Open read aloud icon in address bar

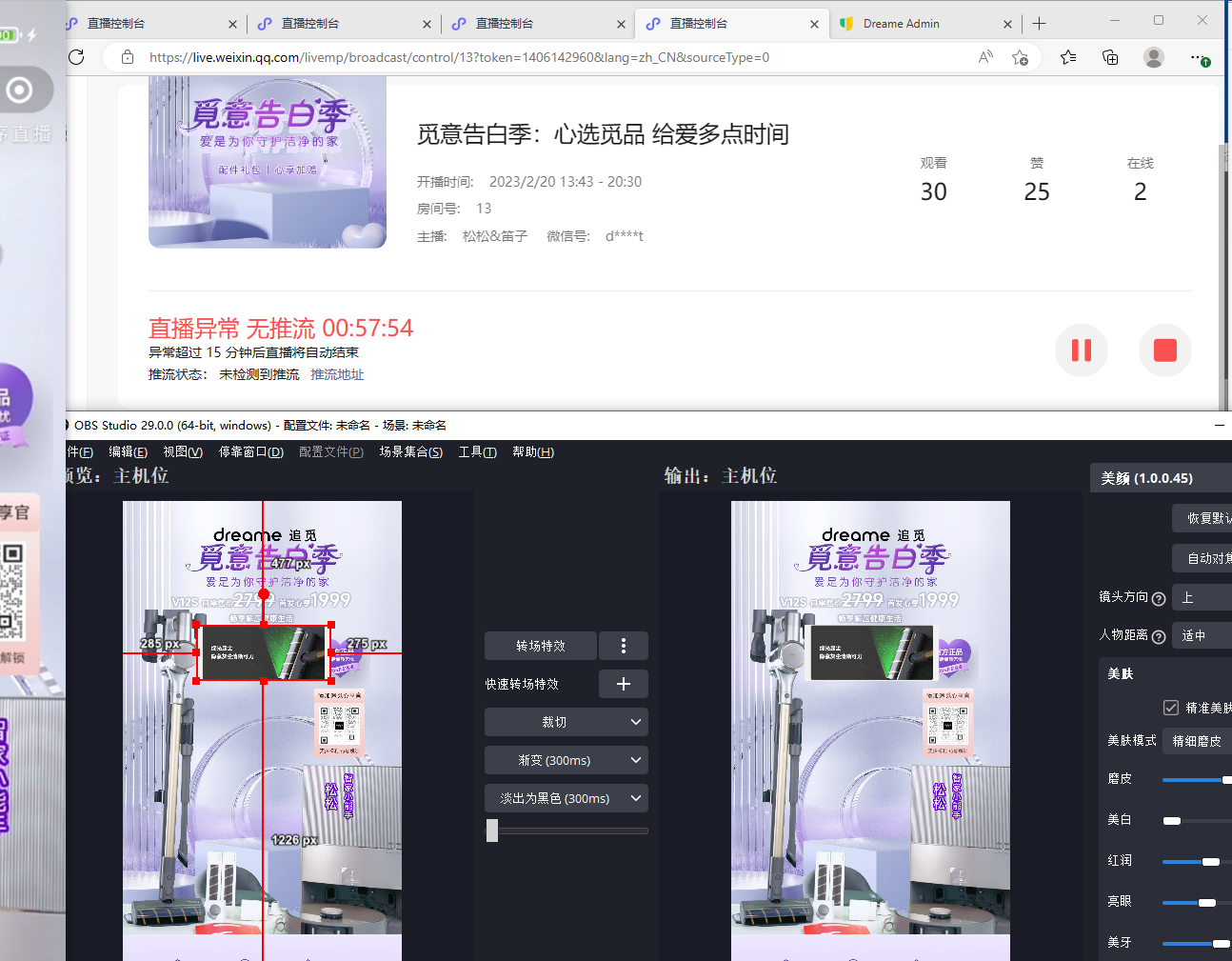click(x=985, y=57)
